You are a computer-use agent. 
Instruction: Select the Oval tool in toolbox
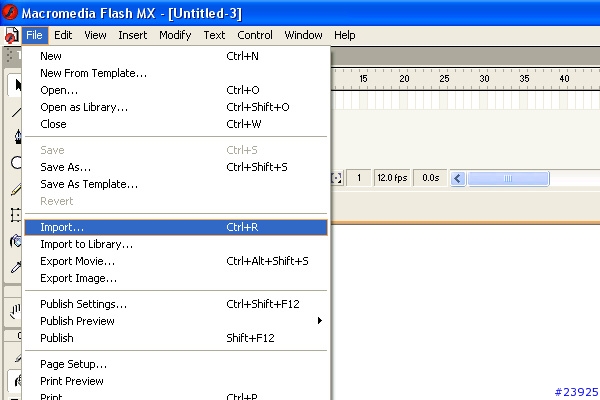(16, 163)
